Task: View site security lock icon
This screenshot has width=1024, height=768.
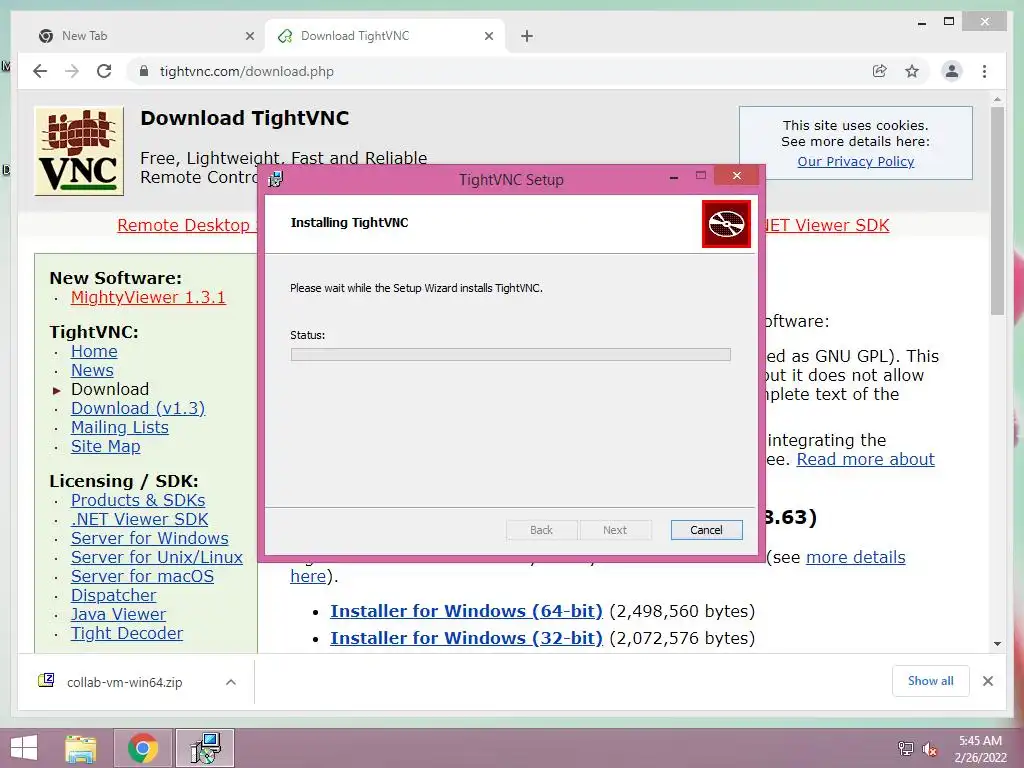Action: click(144, 71)
